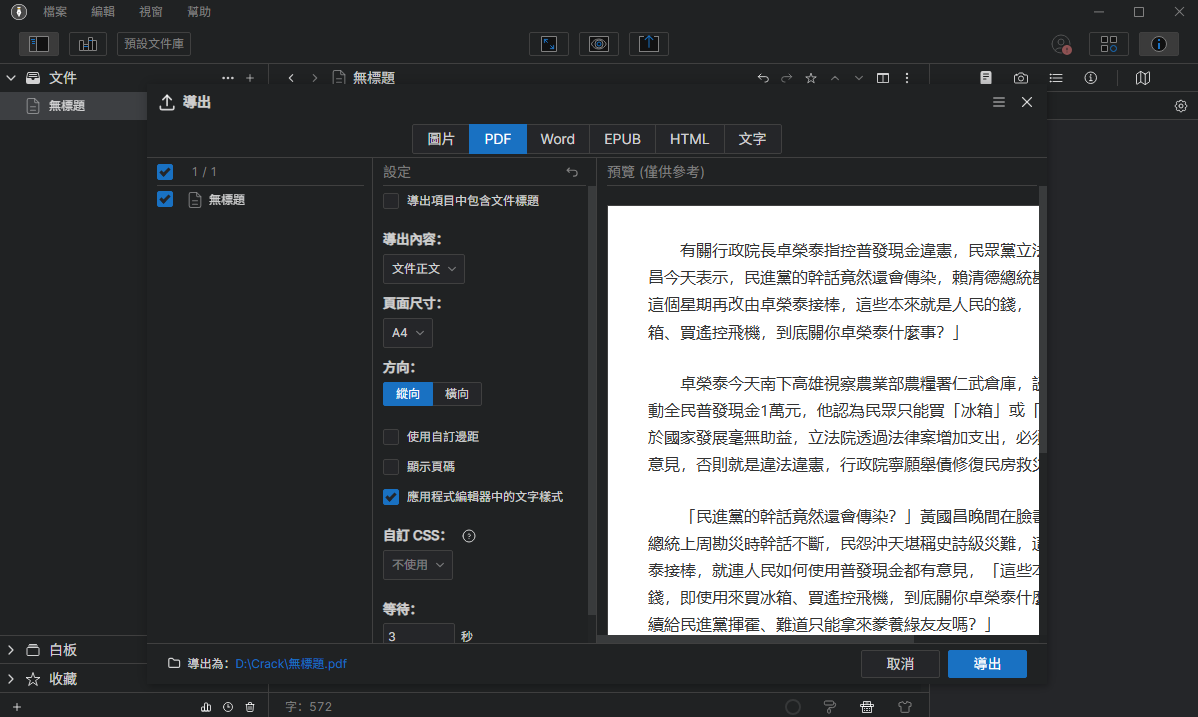Click the up chevron in editor toolbar
The image size is (1198, 717).
coord(835,78)
